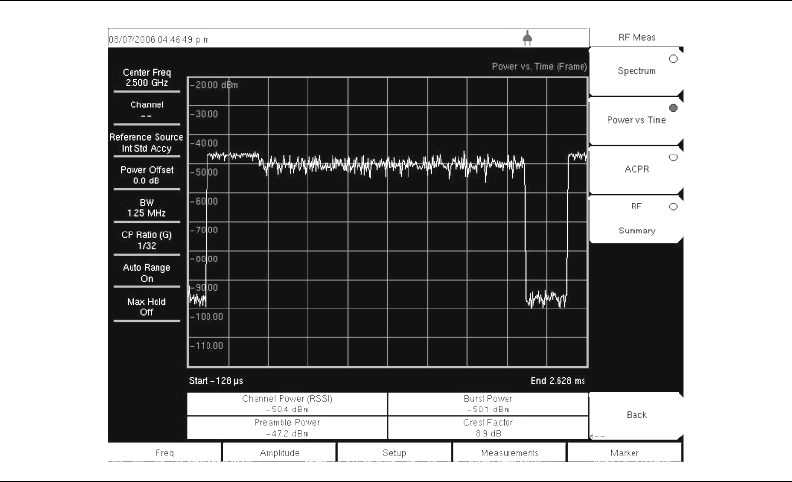Screen dimensions: 792x482
Task: Click the Power Offset 0.0 dB setting
Action: coord(147,175)
